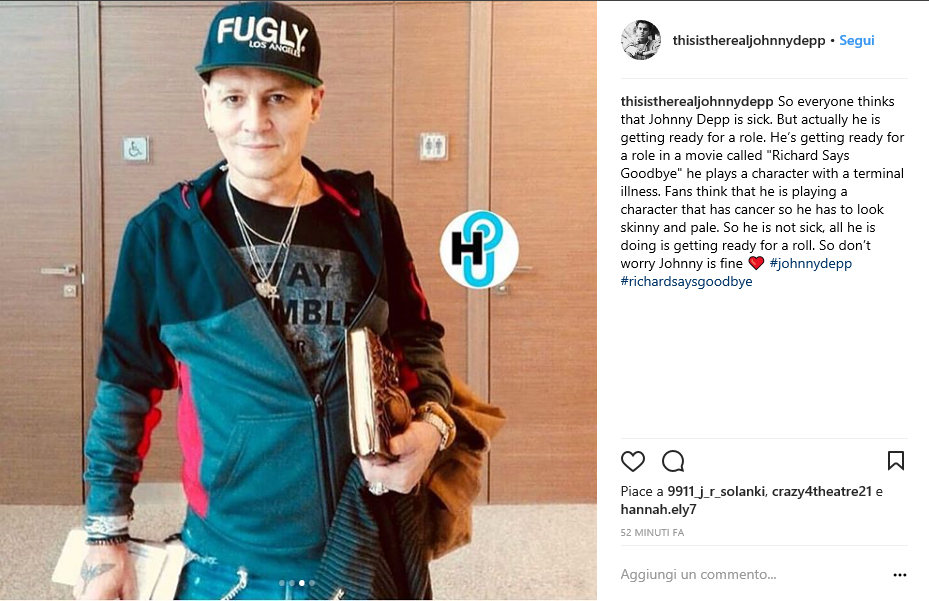View profile of liker 9911_j_r_solanki

(x=716, y=491)
